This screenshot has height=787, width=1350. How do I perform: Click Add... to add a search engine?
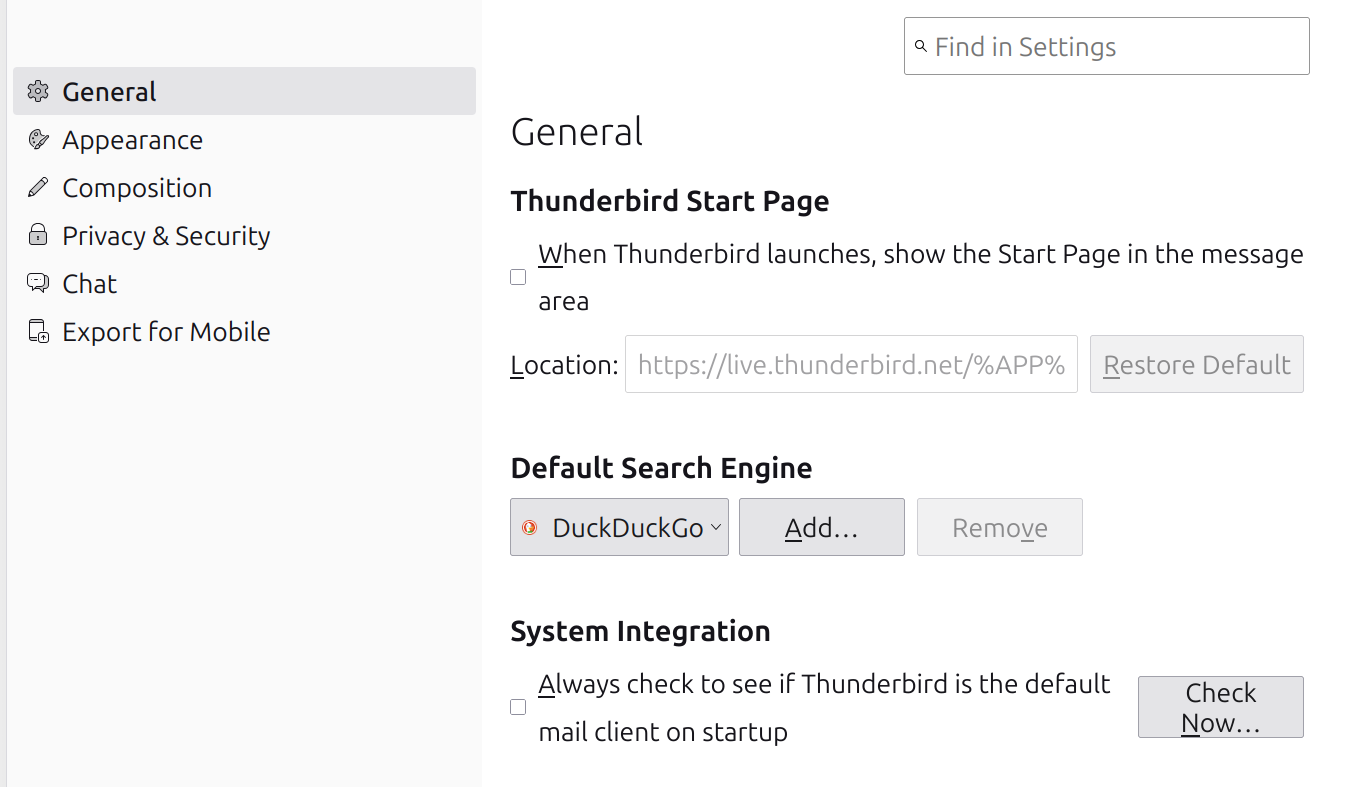click(822, 527)
